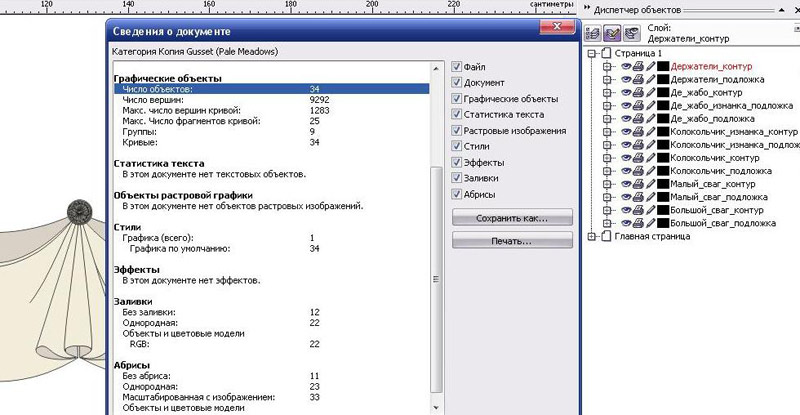Click the Печать... button
Image resolution: width=800 pixels, height=415 pixels.
click(512, 242)
